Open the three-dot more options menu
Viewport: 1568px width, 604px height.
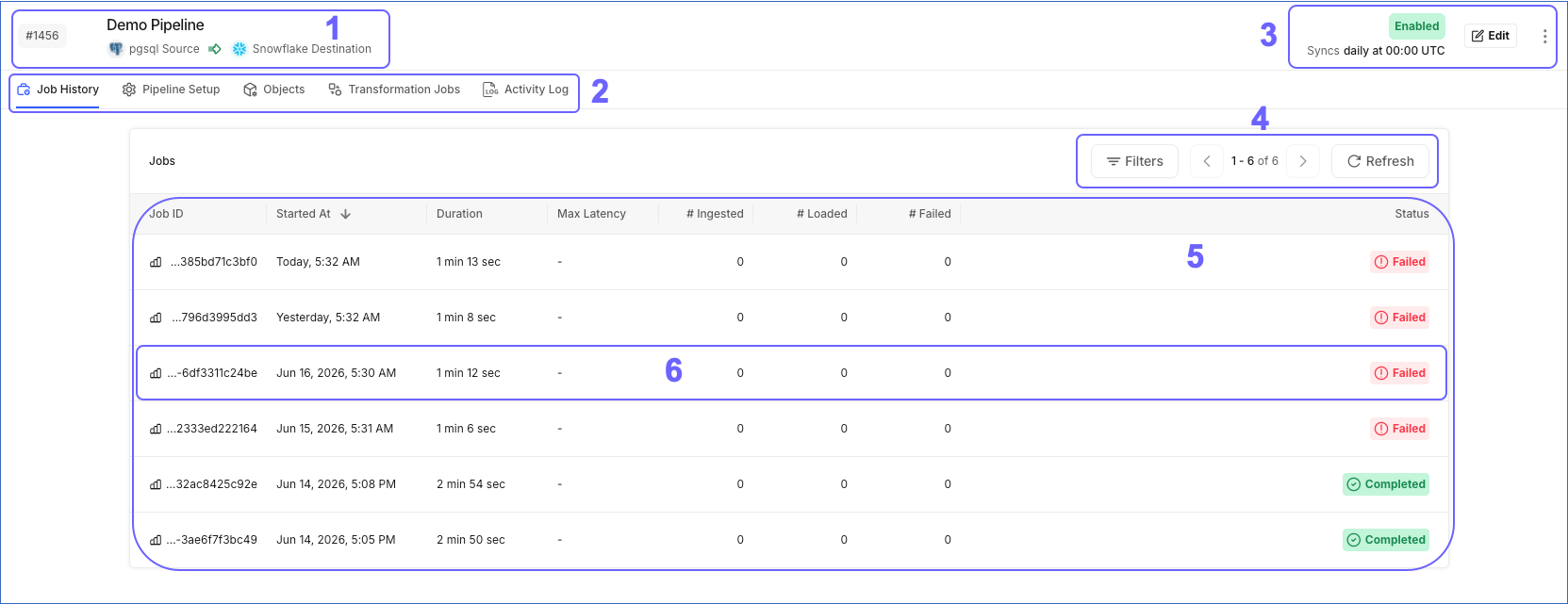[1544, 36]
